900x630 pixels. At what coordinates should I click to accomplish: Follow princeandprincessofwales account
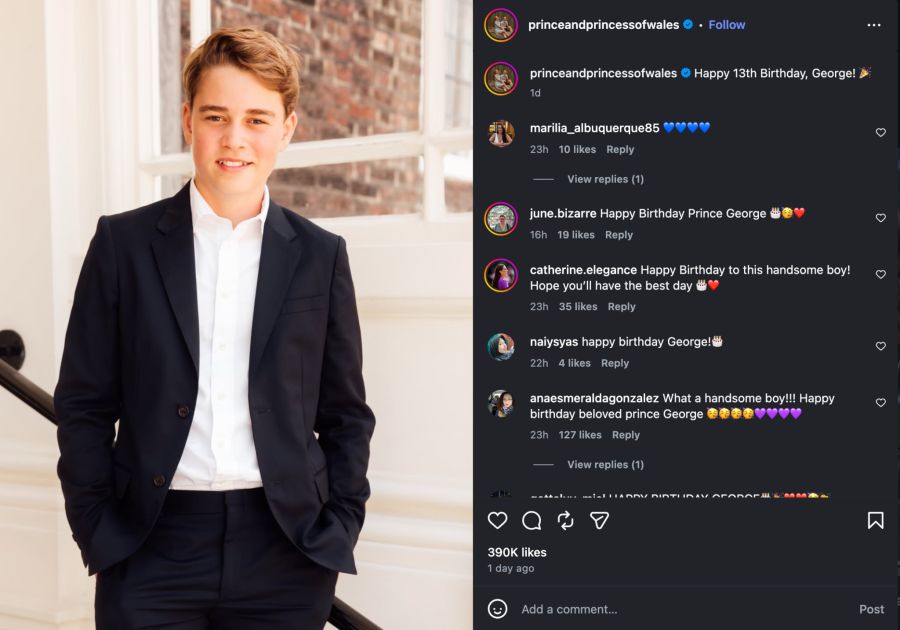(x=727, y=25)
